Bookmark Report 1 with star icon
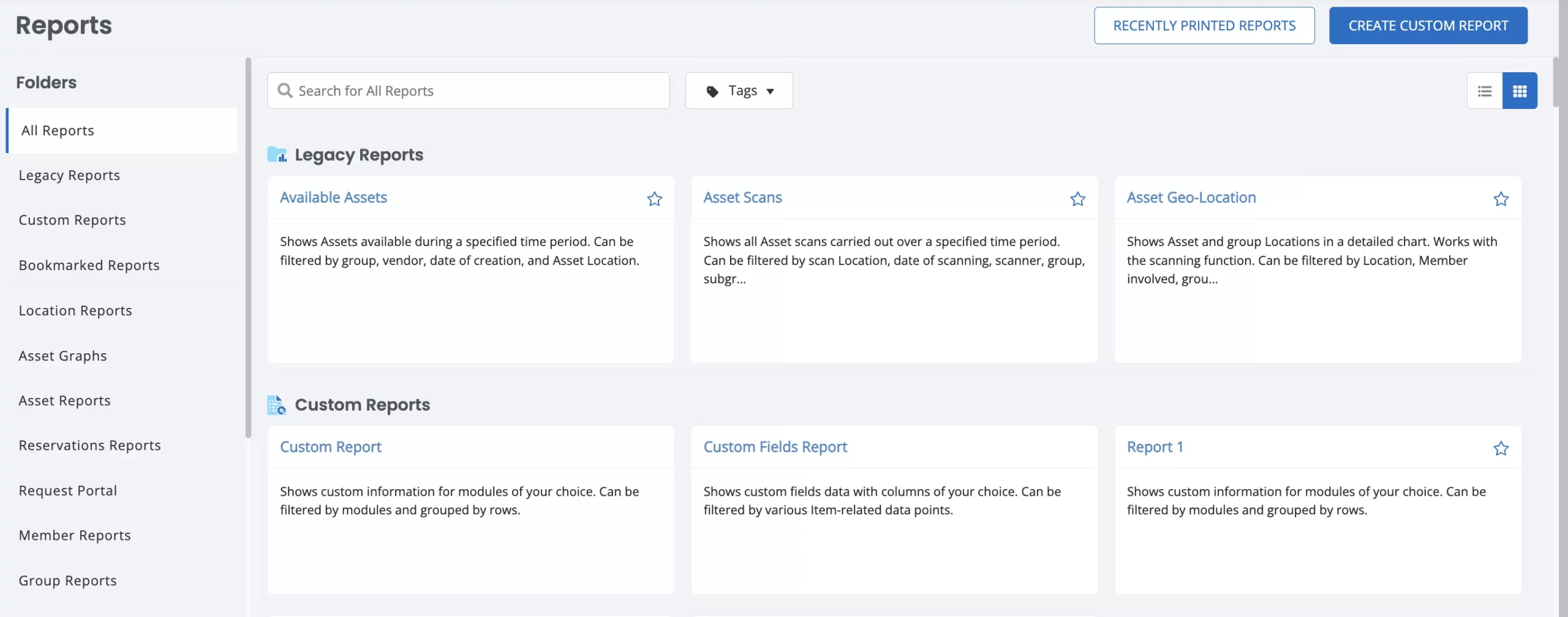 (x=1501, y=449)
